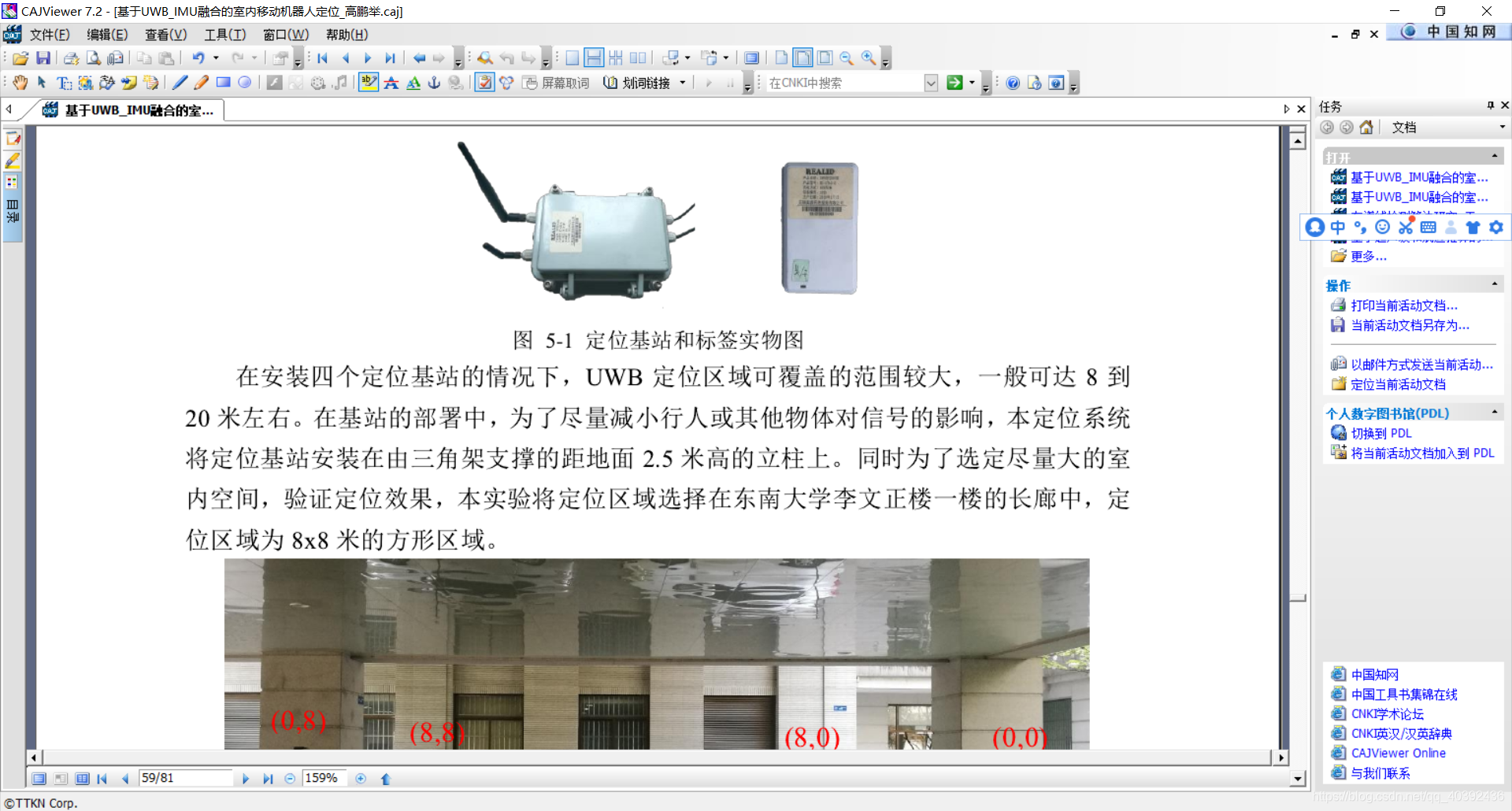Click 更多... to open more files
The image size is (1512, 811).
coord(1369,257)
